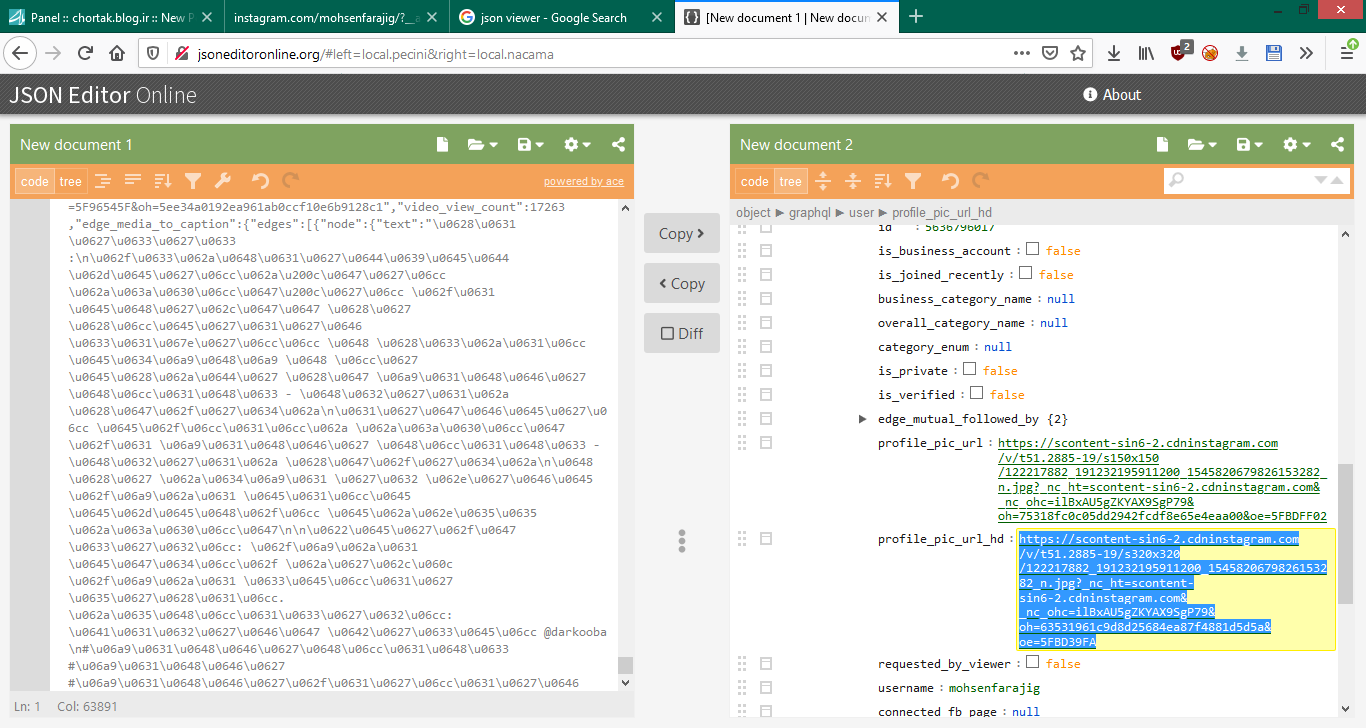Toggle the is_private checkbox

tap(969, 370)
